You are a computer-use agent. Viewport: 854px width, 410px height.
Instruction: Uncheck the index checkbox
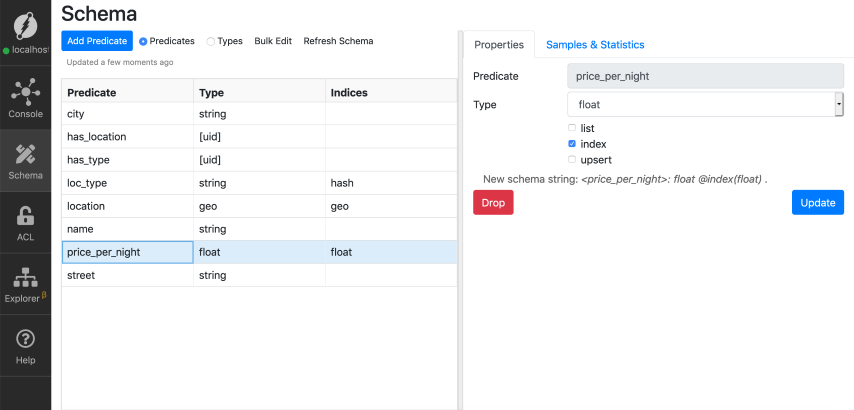pyautogui.click(x=572, y=144)
